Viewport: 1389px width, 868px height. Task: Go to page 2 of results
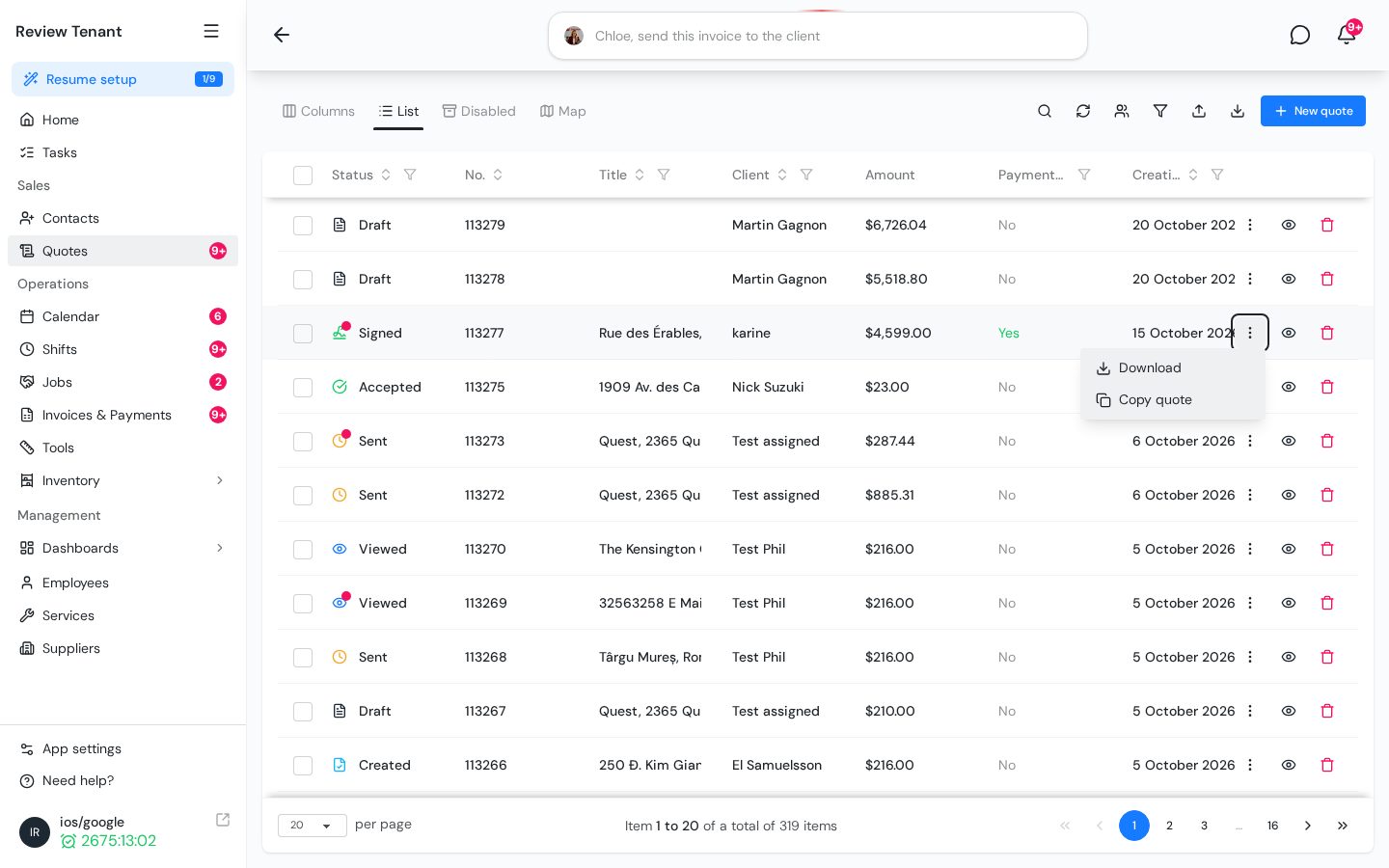point(1169,826)
